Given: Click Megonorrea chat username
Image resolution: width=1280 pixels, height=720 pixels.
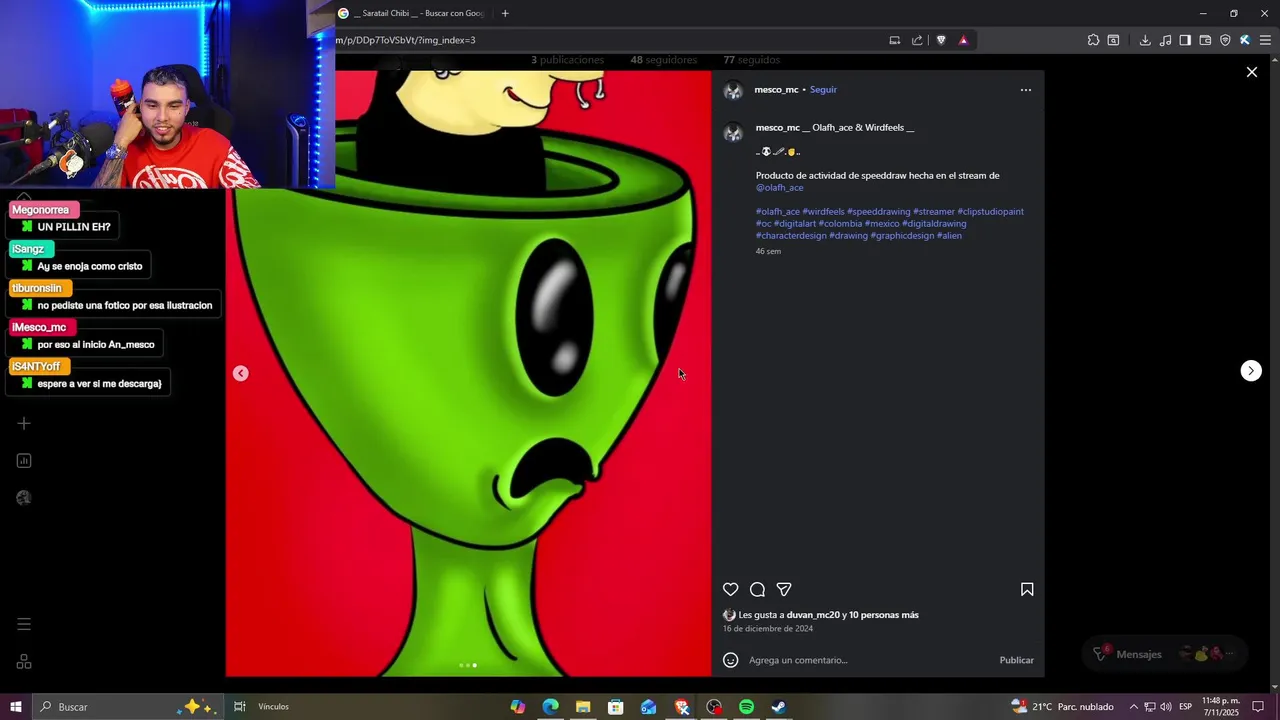Looking at the screenshot, I should pyautogui.click(x=41, y=210).
